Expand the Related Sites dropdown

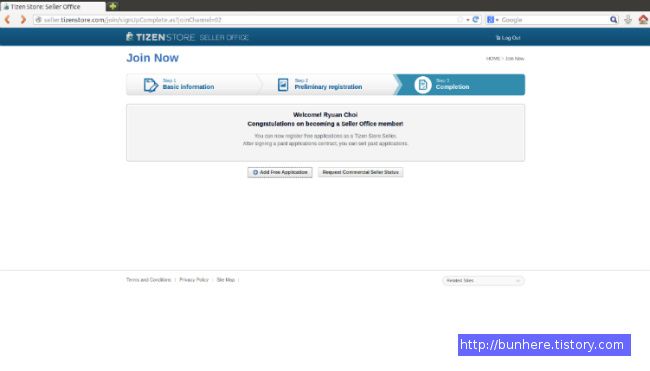pyautogui.click(x=483, y=281)
